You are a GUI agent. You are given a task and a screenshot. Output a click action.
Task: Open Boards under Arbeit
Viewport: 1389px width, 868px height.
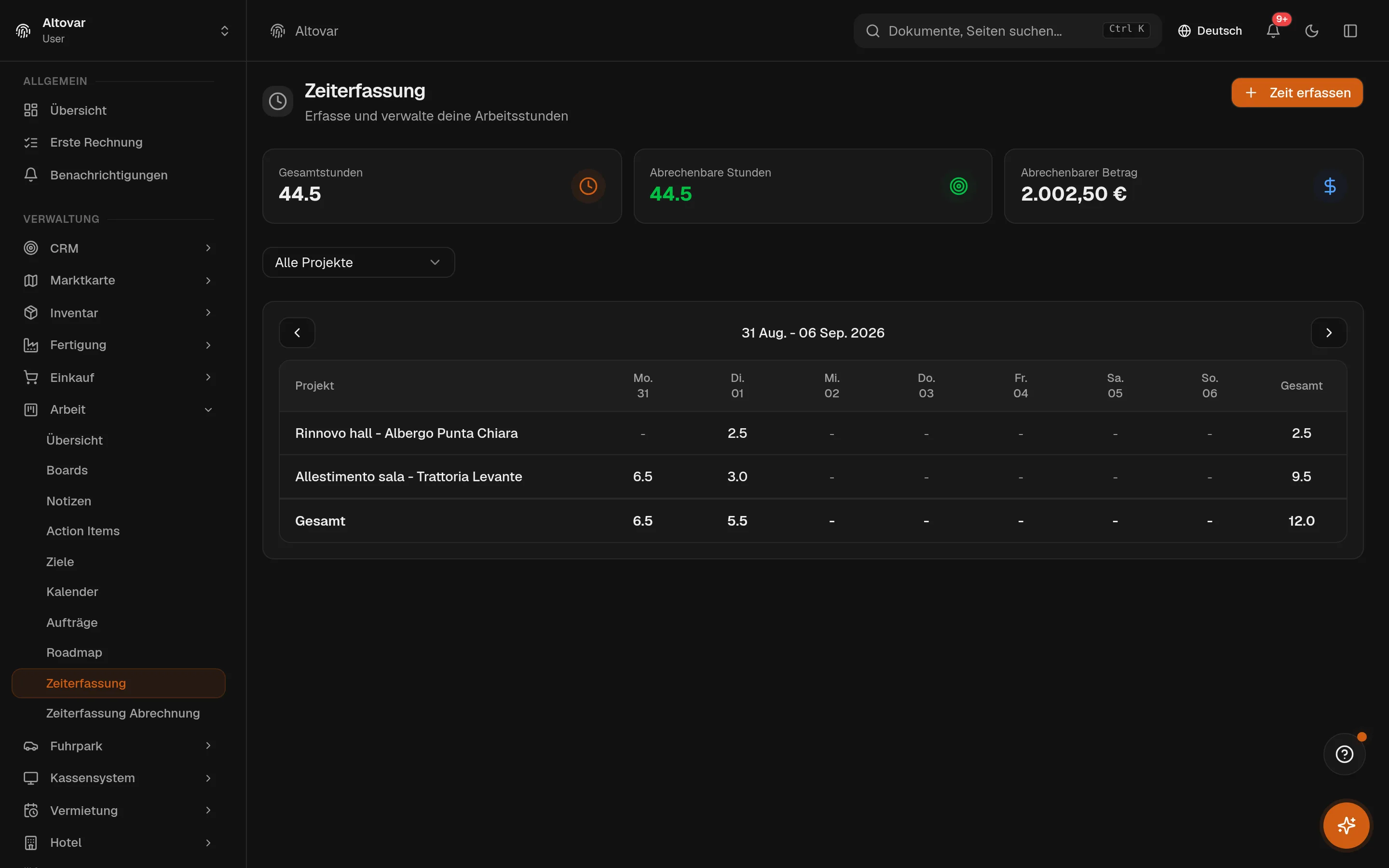pos(67,470)
